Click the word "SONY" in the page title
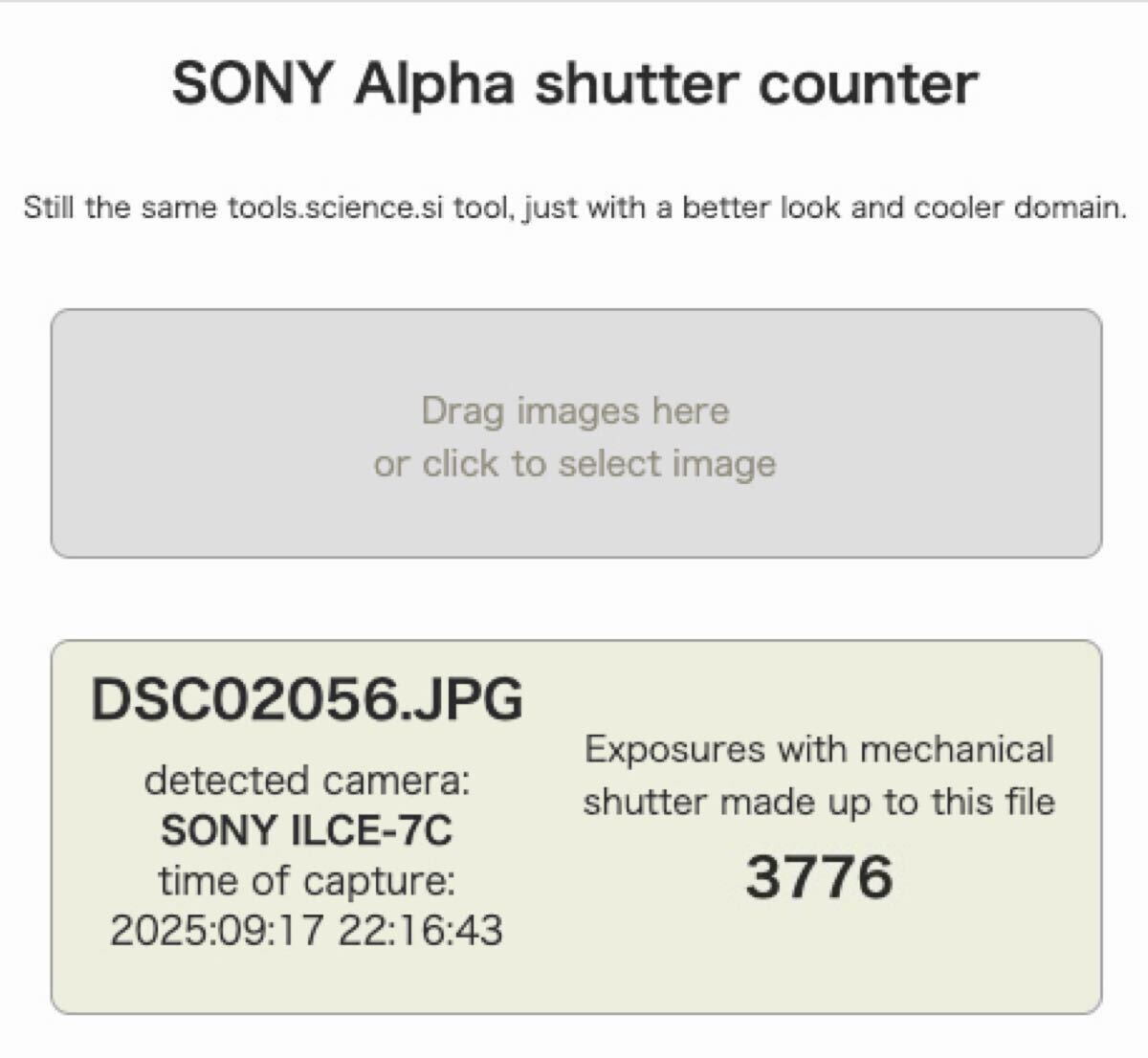This screenshot has width=1148, height=1058. click(252, 82)
